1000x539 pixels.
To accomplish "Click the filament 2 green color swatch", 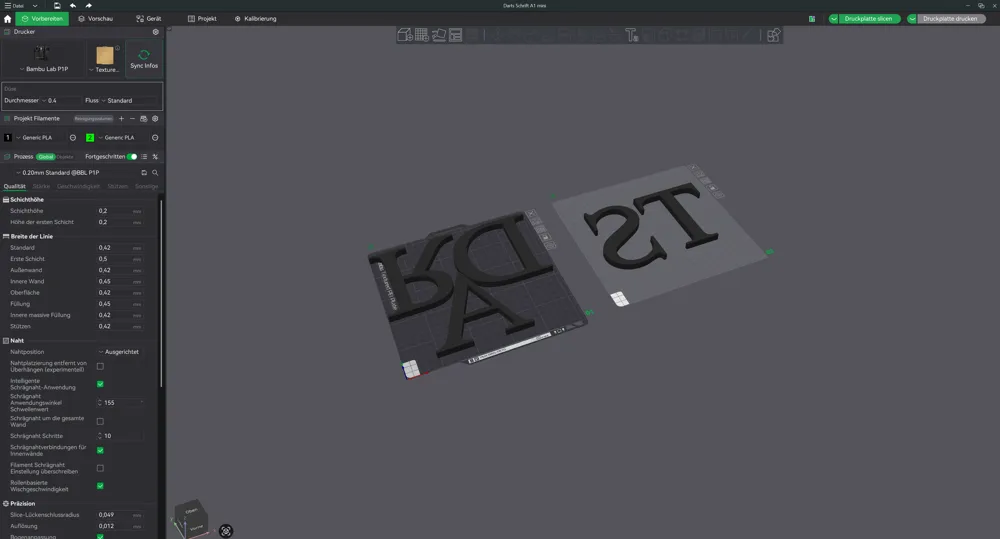I will pos(90,138).
